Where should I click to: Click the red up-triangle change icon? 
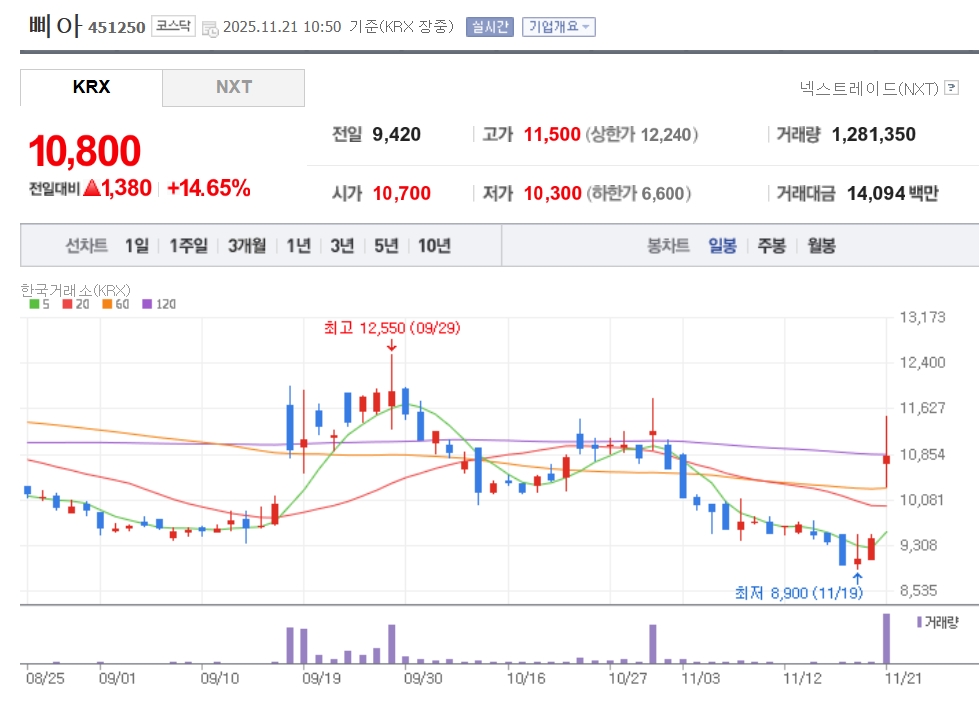pos(92,187)
